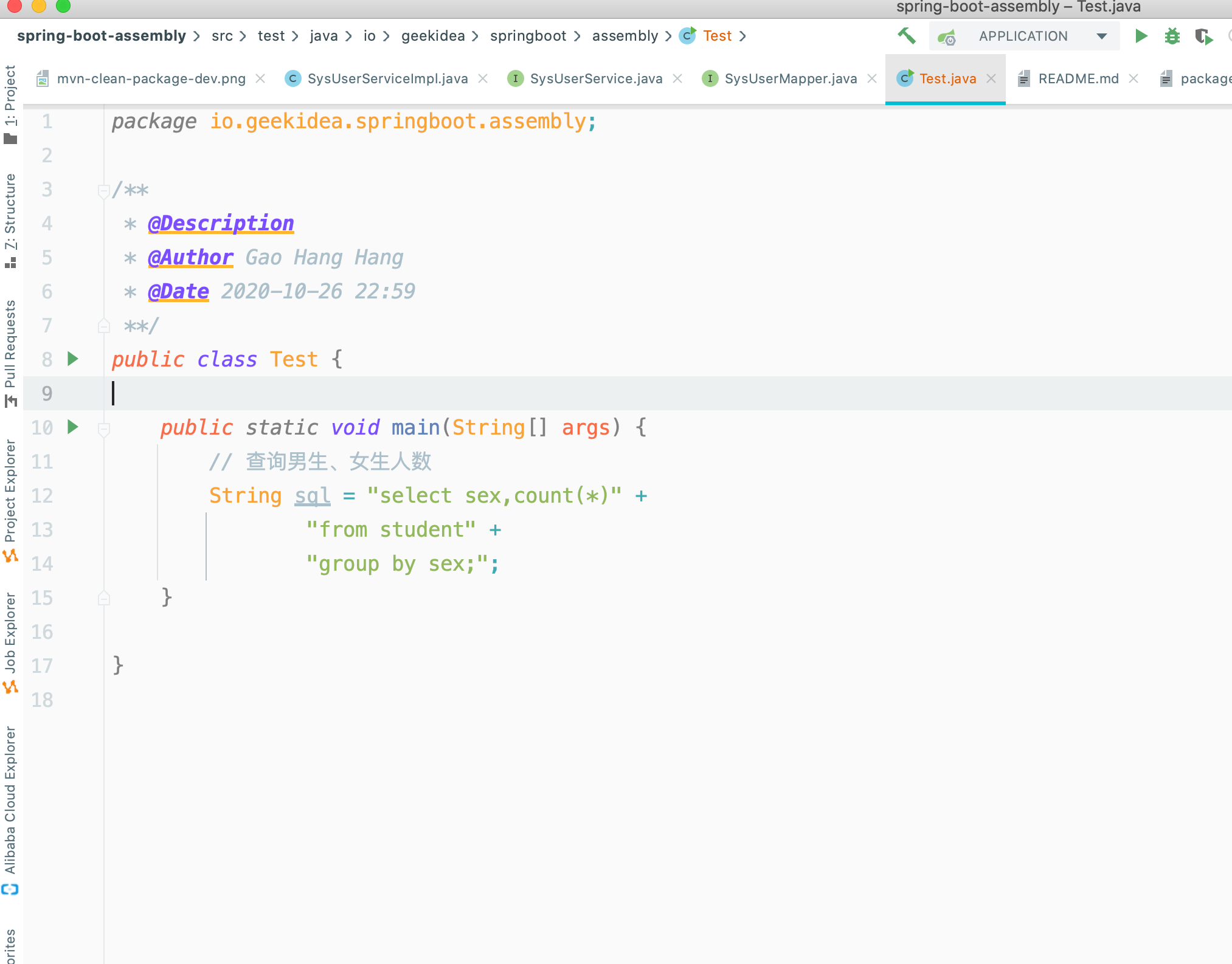Screen dimensions: 1232x964
Task: Run the application with green play button
Action: pos(1141,36)
